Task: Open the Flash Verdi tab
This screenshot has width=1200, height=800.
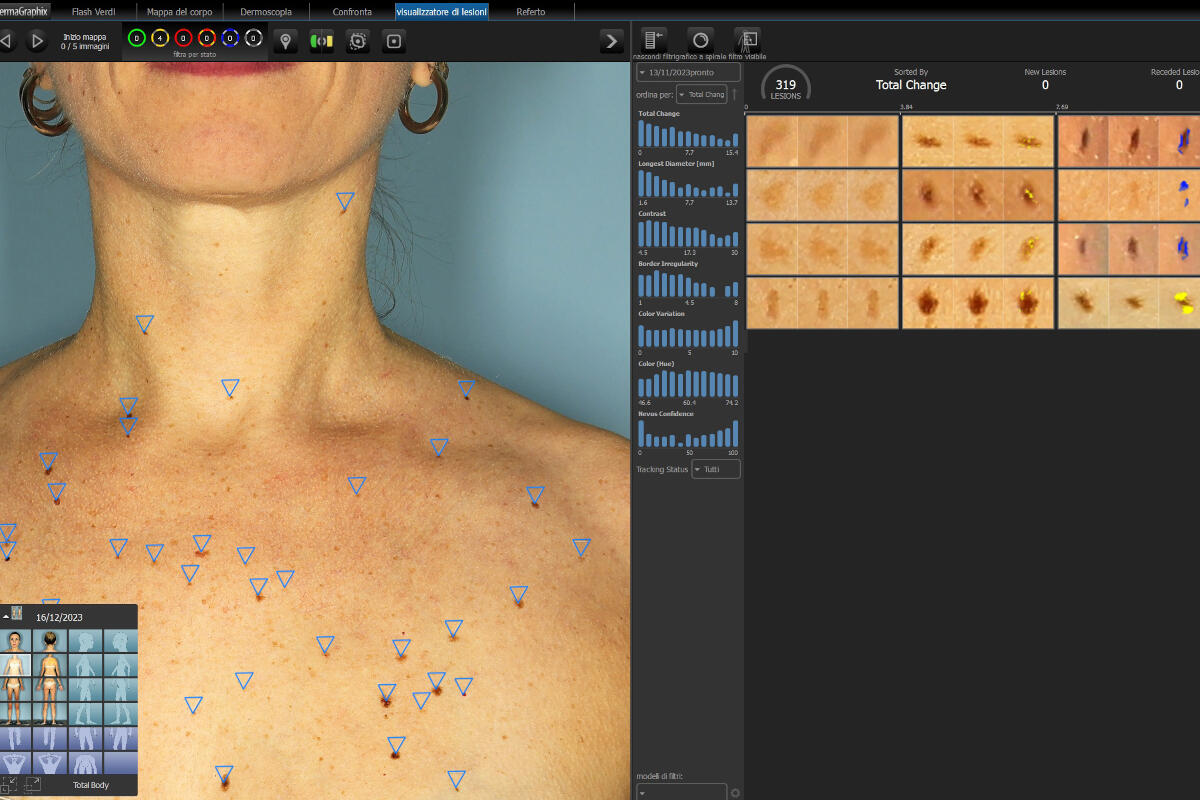Action: point(94,12)
